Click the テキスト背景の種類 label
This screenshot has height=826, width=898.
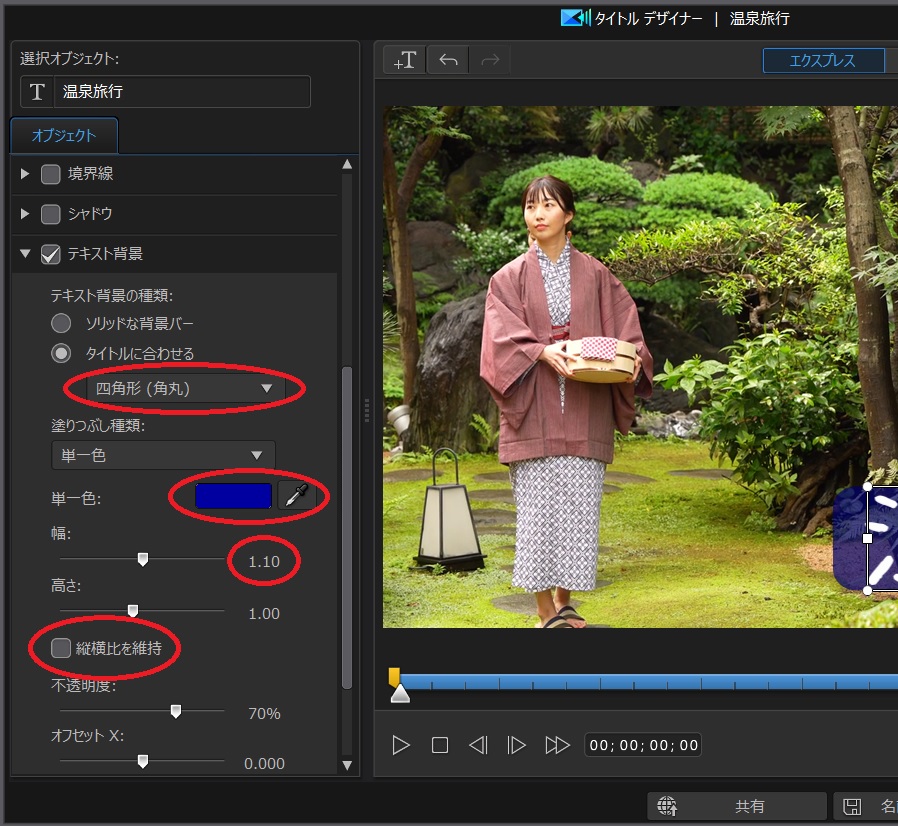[x=112, y=295]
